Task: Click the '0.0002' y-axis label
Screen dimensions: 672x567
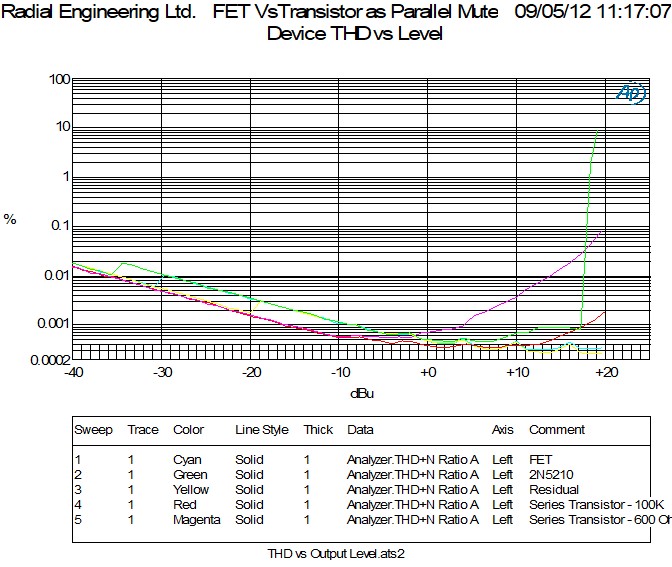Action: pos(50,361)
